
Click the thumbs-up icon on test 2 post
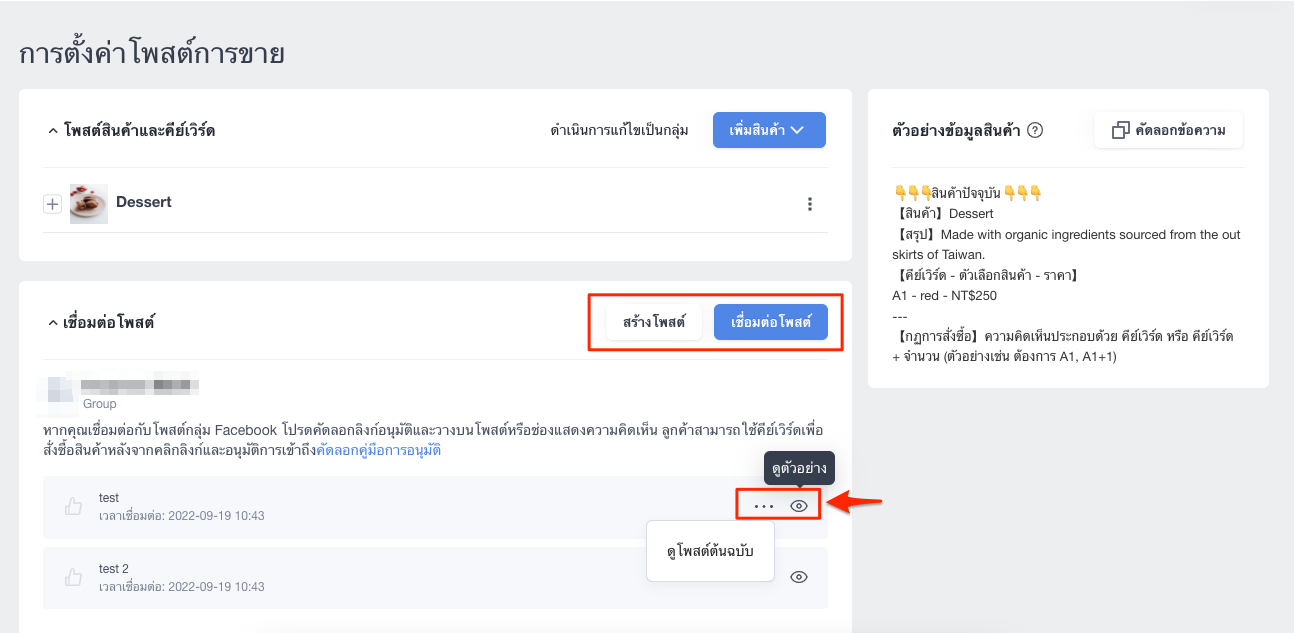(73, 578)
